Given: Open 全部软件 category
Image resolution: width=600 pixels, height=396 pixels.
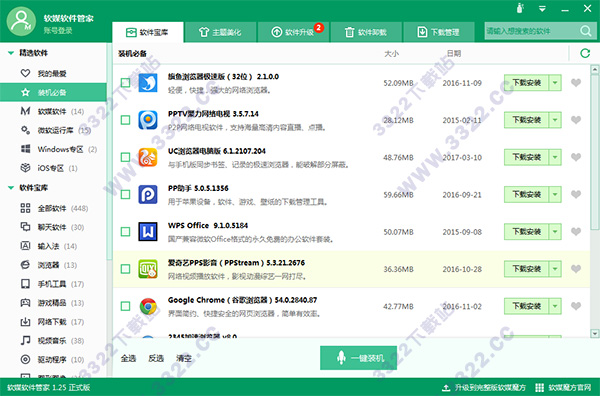Looking at the screenshot, I should pyautogui.click(x=54, y=208).
